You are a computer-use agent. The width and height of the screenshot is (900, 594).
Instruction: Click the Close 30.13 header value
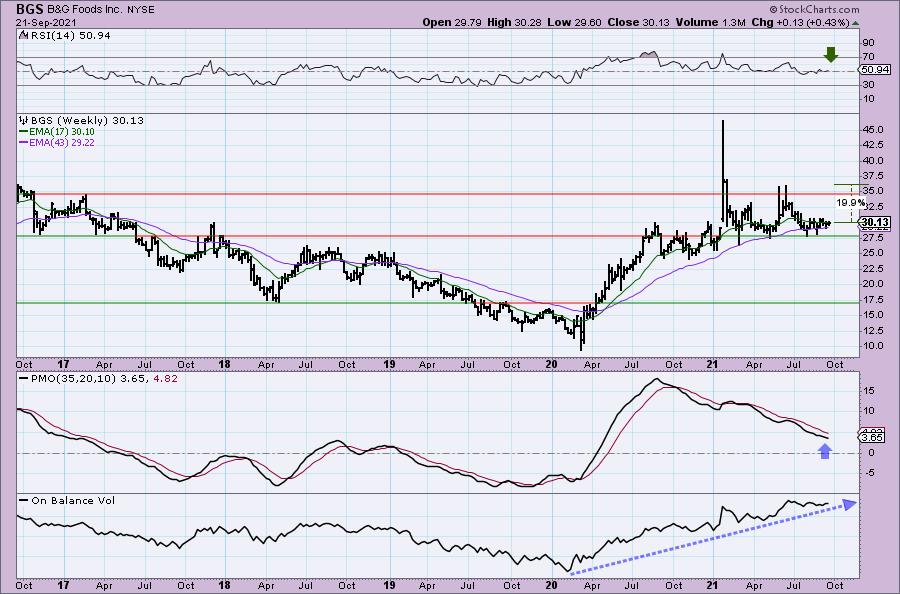click(x=638, y=22)
